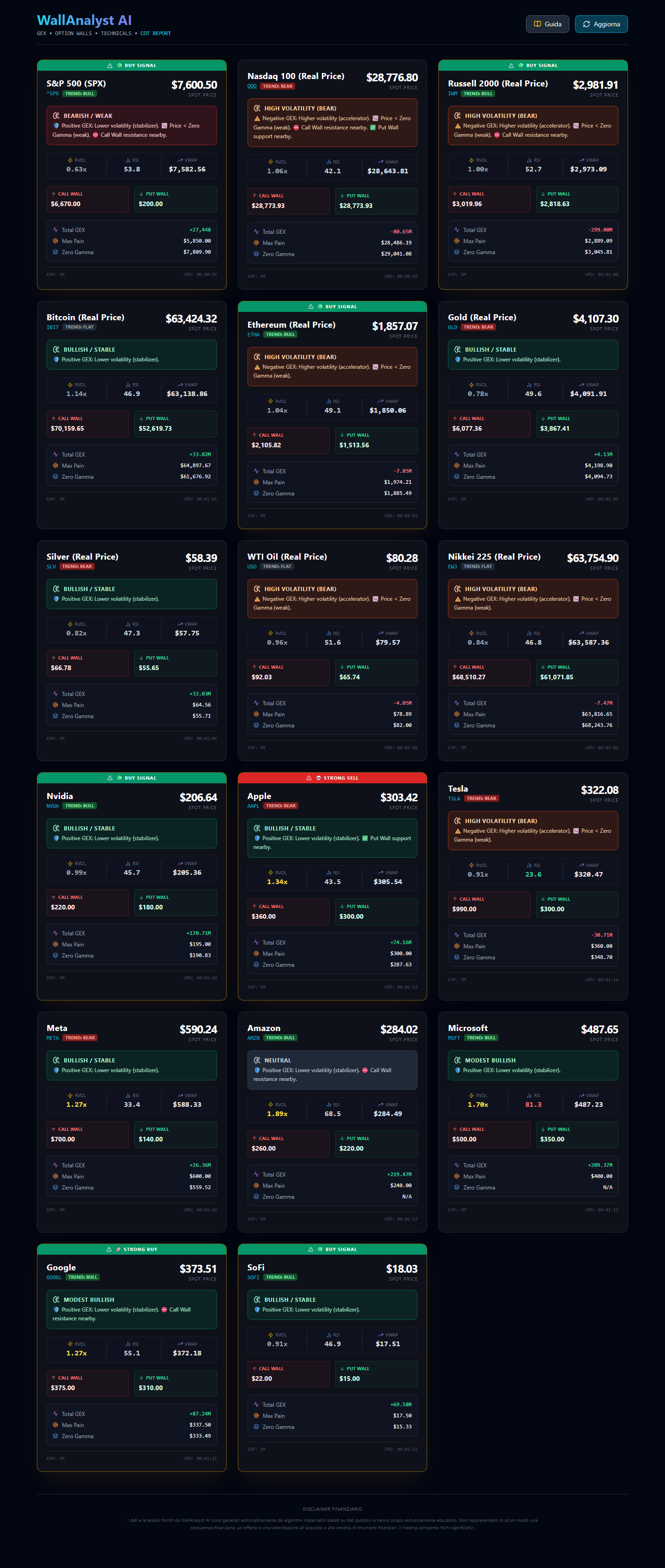Click Nvidia Total GEX value +170.71M
The width and height of the screenshot is (665, 1568).
tap(198, 933)
